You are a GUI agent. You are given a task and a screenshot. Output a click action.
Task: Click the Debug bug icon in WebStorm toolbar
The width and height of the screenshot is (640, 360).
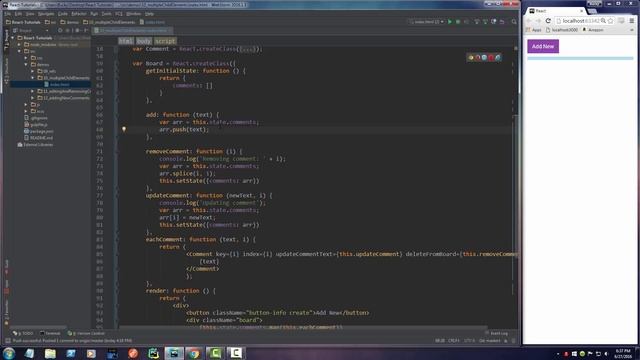[x=458, y=22]
